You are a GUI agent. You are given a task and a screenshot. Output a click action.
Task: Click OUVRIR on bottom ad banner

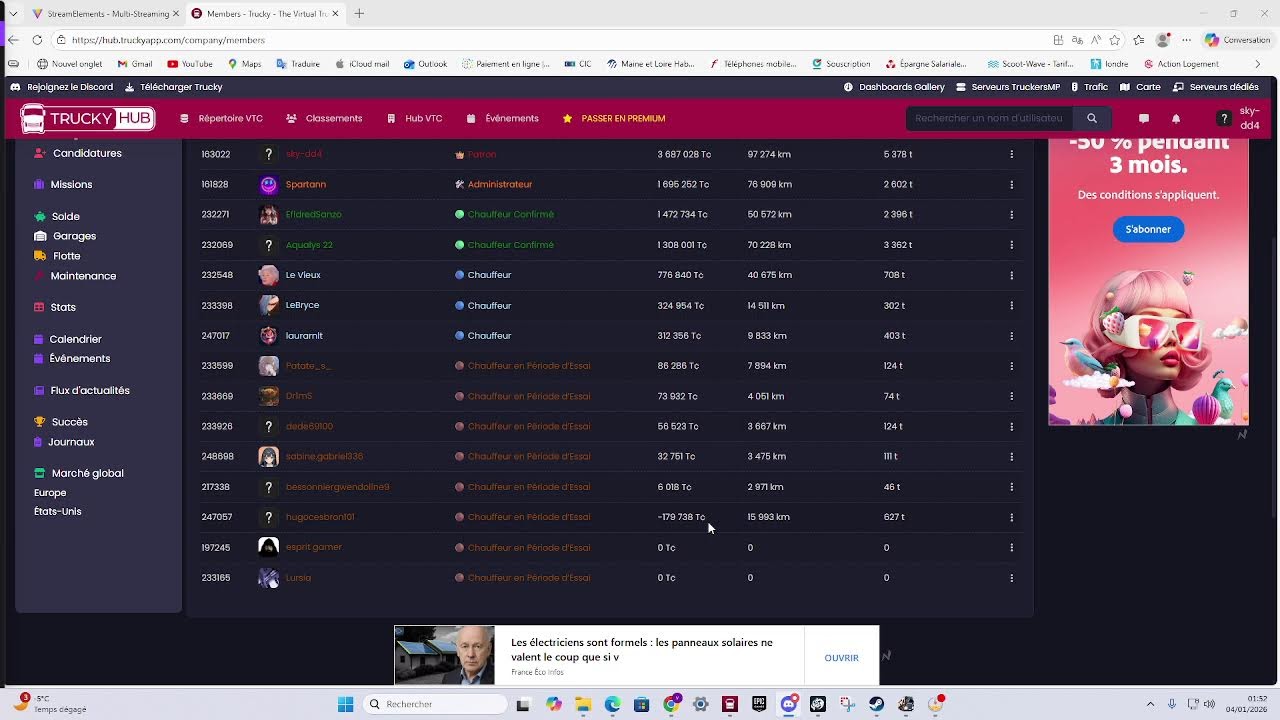click(841, 658)
